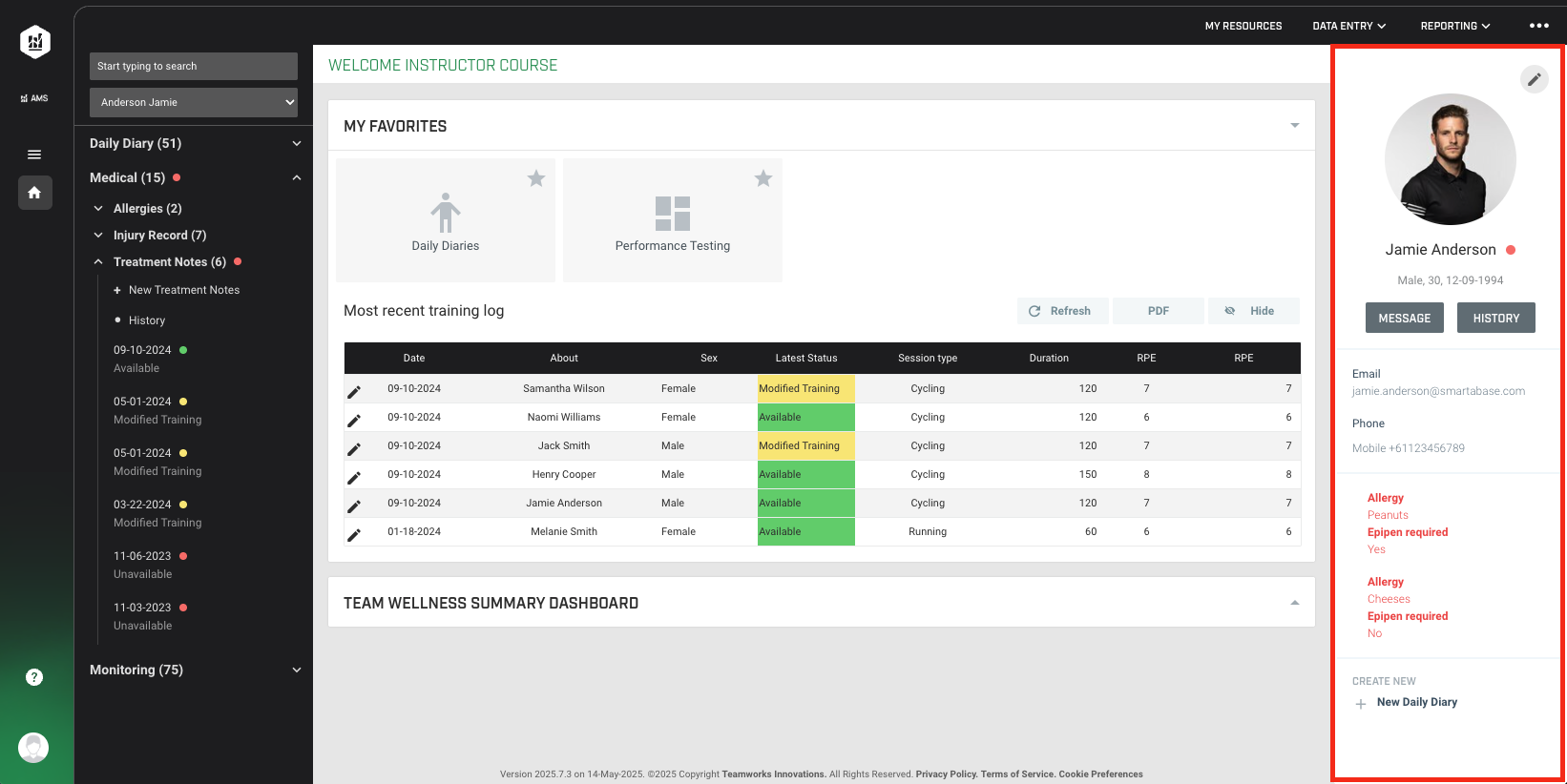Screen dimensions: 1567x784
Task: Open the Privacy Policy footer link
Action: tap(947, 774)
